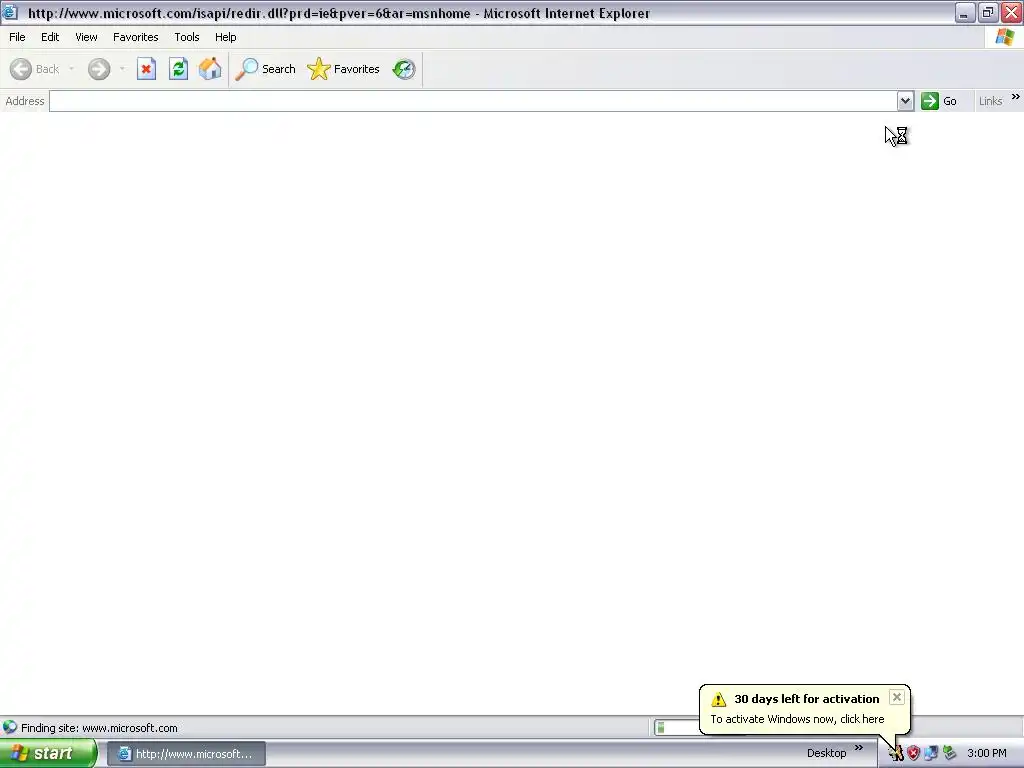
Task: Click the 'Finding site: www.microsoft.com' status text
Action: tap(99, 728)
